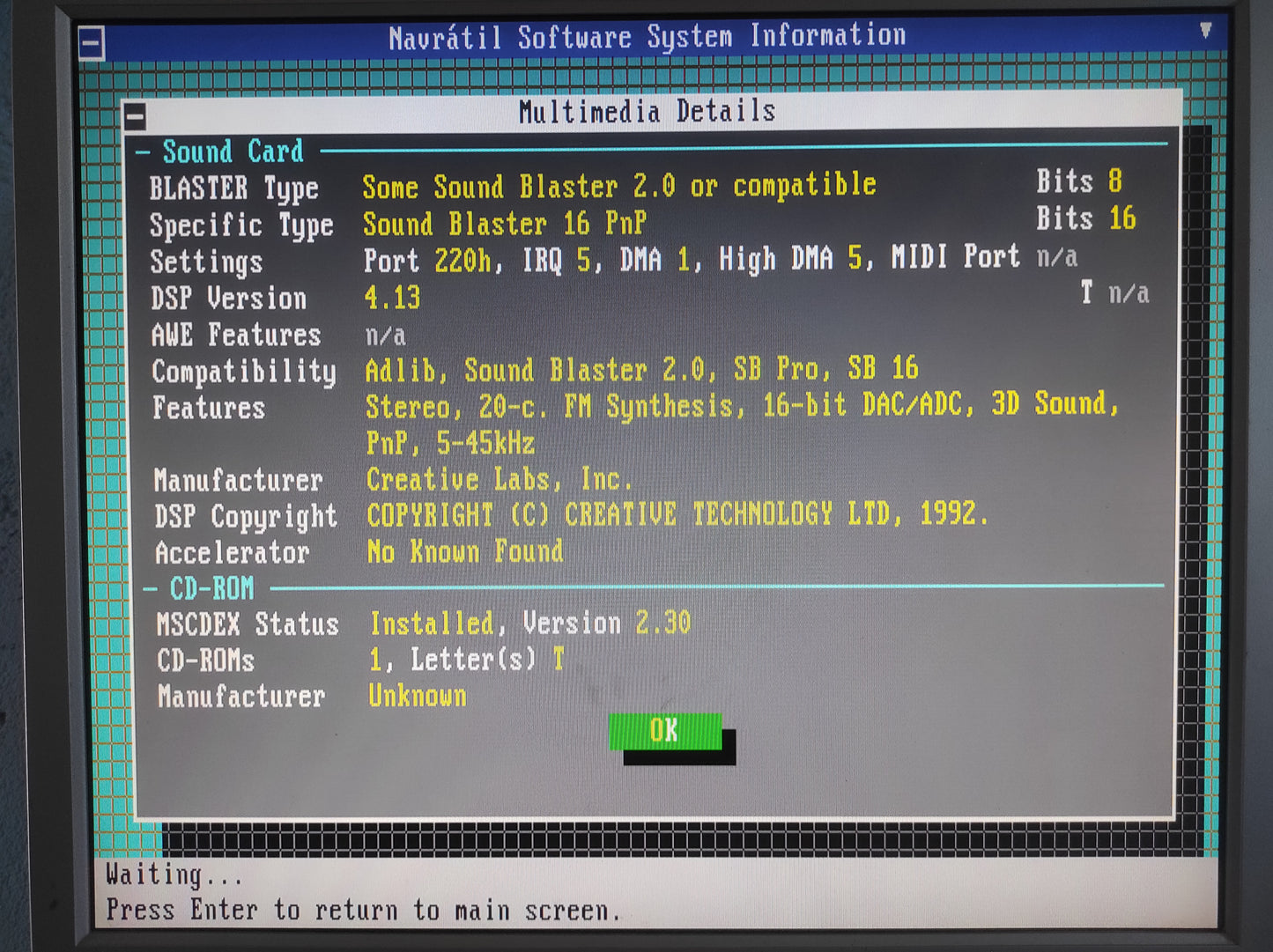Click the green OK button
The width and height of the screenshot is (1273, 952).
[665, 731]
